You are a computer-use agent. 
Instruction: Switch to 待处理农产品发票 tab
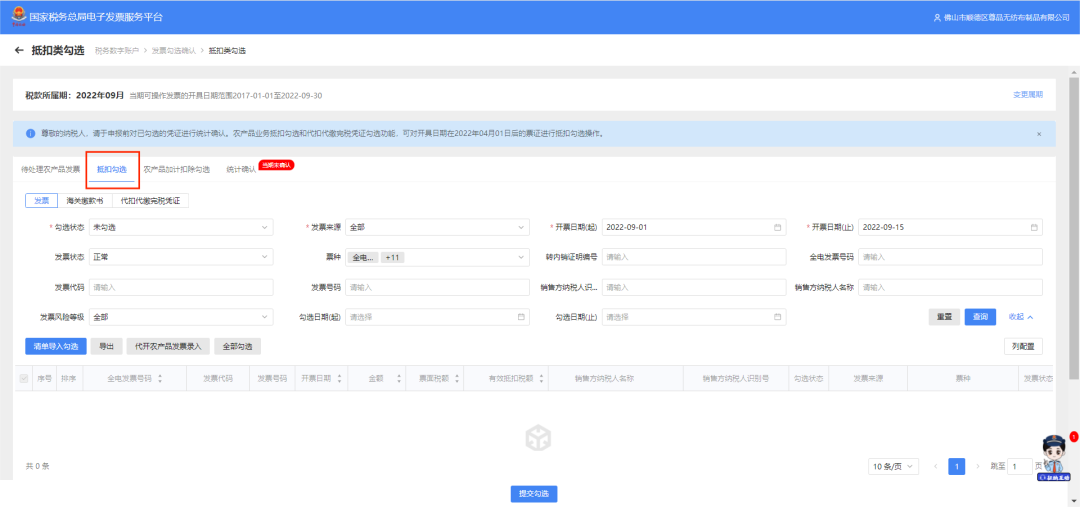coord(51,169)
